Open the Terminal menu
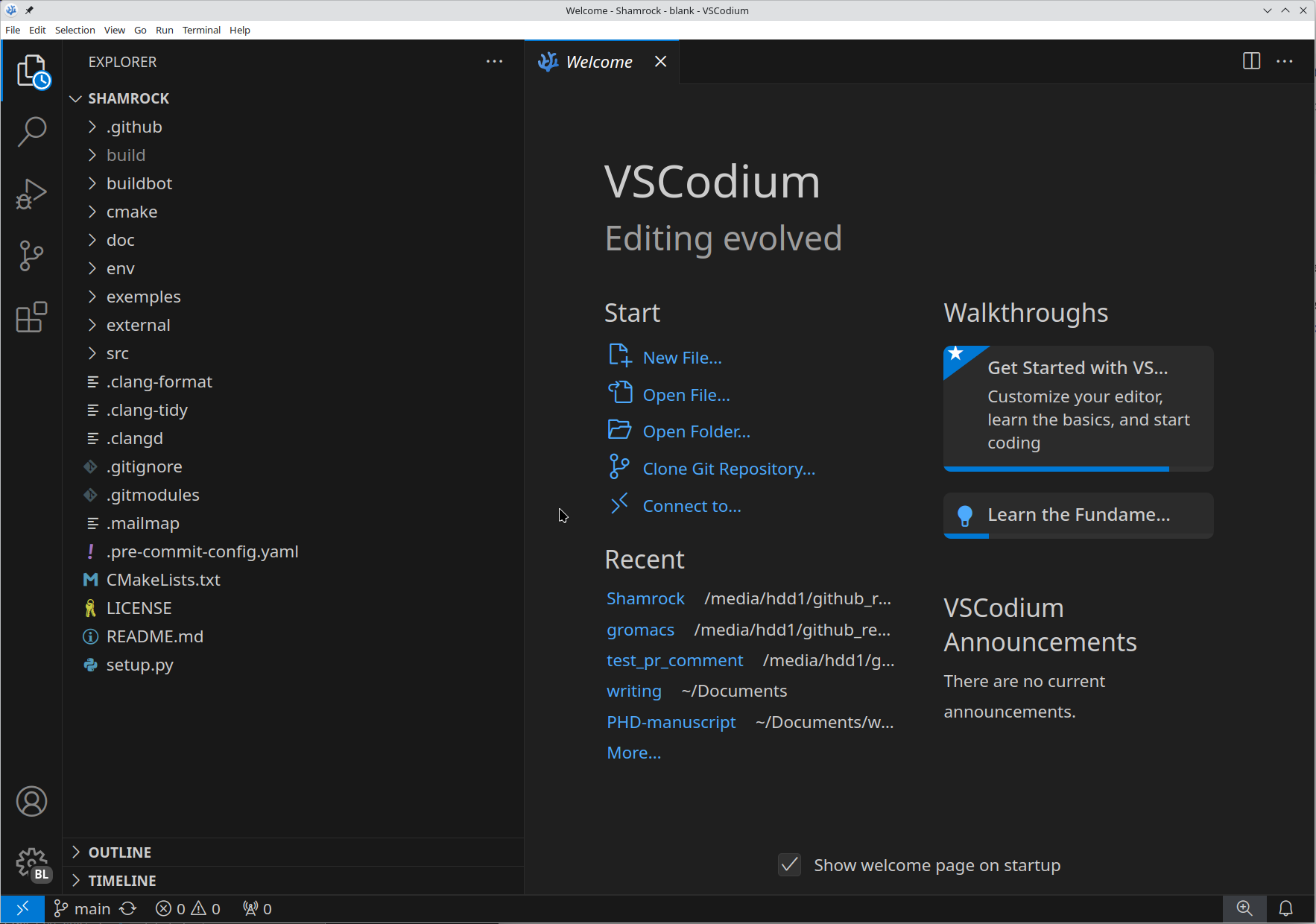Viewport: 1316px width, 924px height. 201,30
